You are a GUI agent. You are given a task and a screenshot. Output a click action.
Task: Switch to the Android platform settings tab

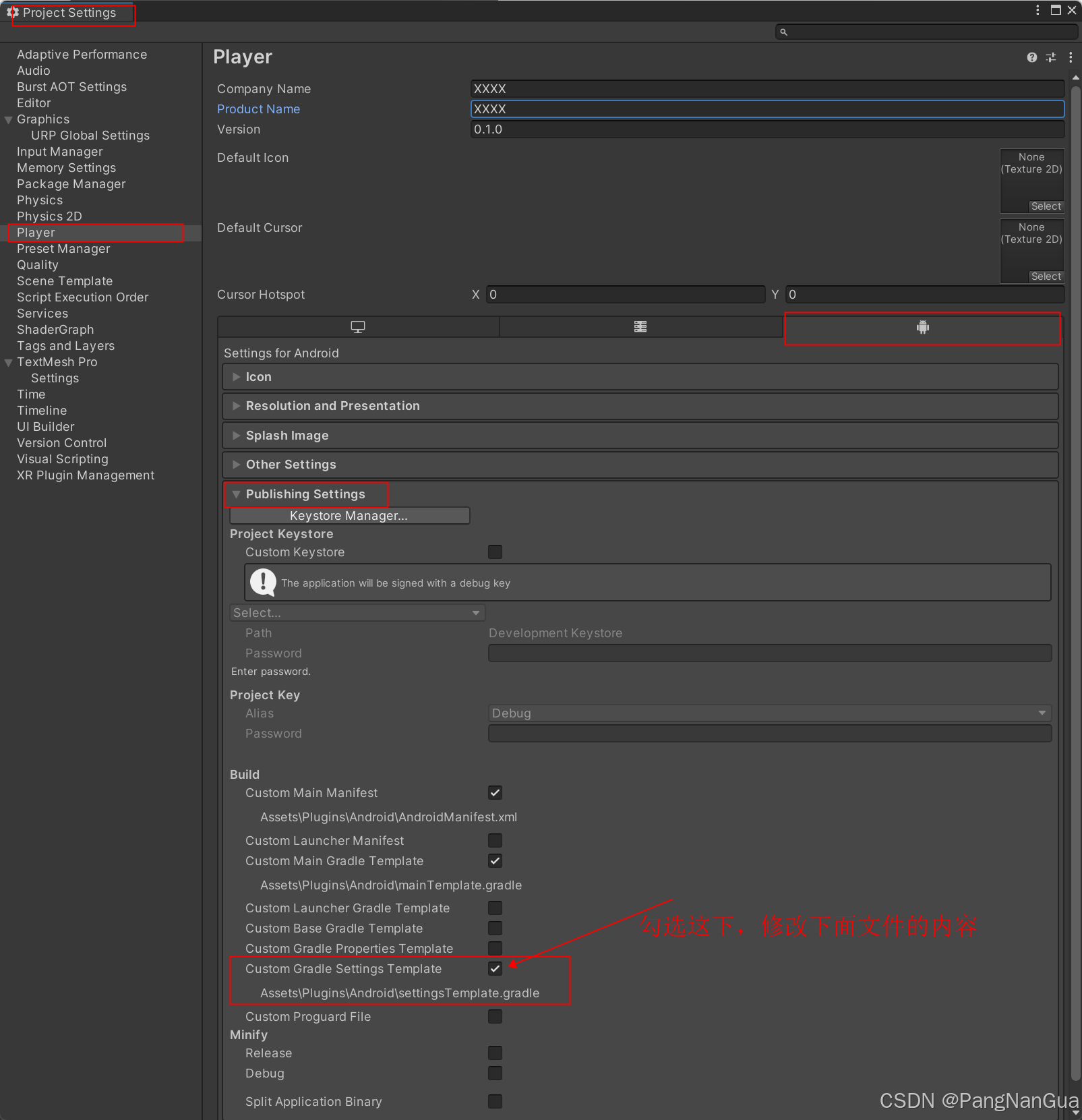pyautogui.click(x=922, y=328)
